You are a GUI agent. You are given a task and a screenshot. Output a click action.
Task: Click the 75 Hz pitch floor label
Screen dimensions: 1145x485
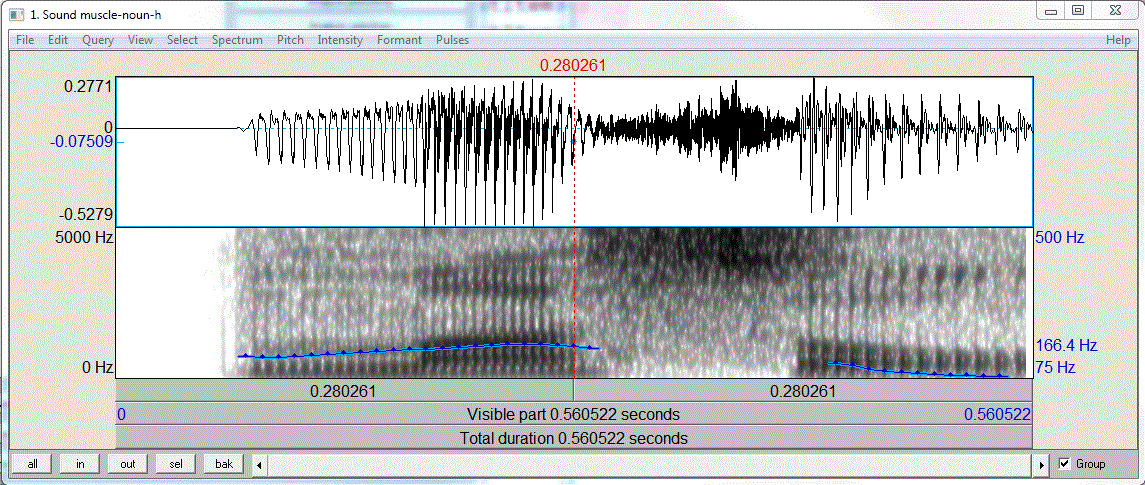click(1056, 367)
